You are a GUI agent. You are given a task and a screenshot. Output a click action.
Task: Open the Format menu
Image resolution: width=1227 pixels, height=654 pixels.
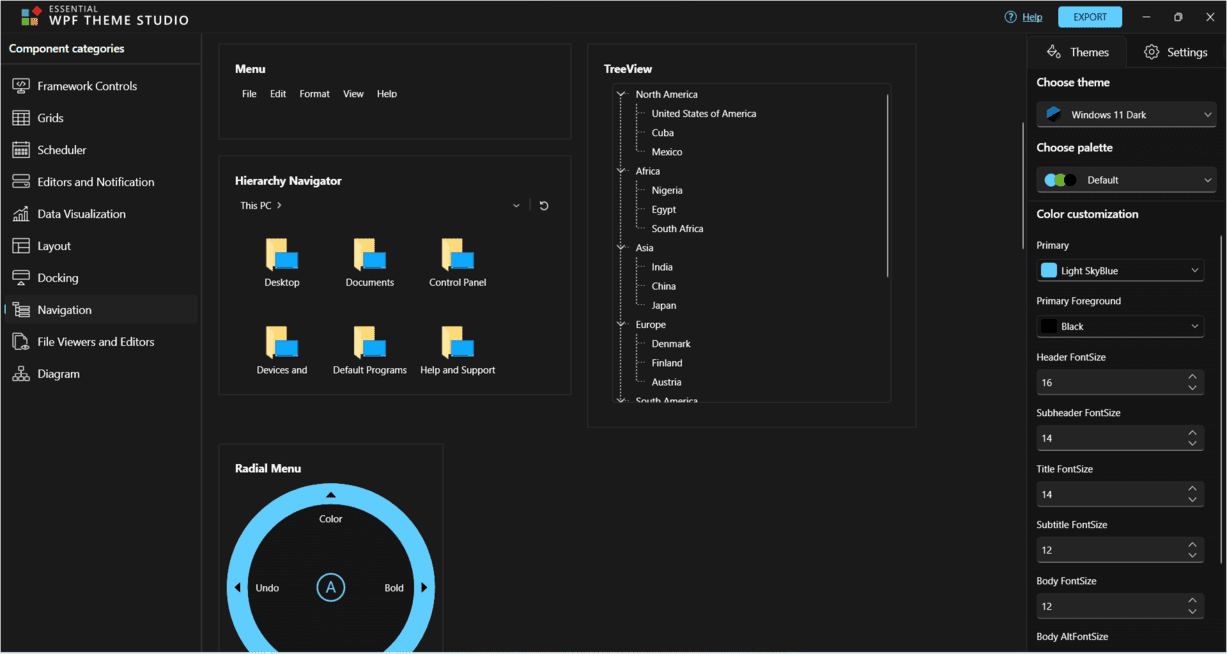(314, 94)
